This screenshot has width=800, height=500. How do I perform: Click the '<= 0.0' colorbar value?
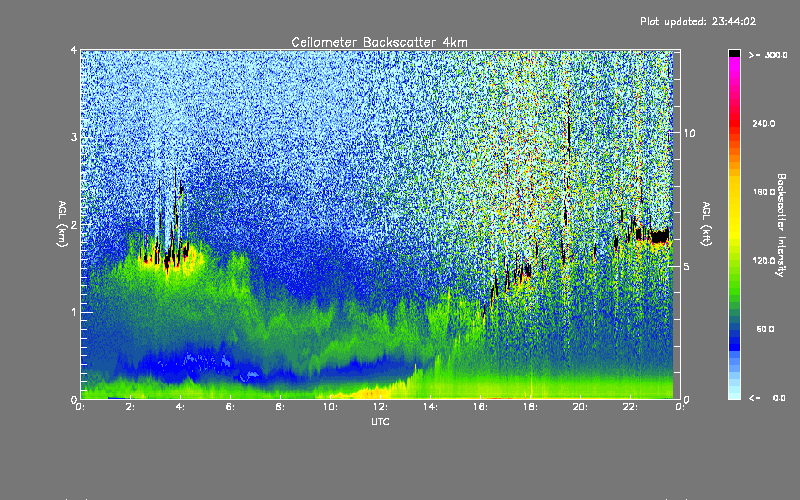tap(767, 398)
